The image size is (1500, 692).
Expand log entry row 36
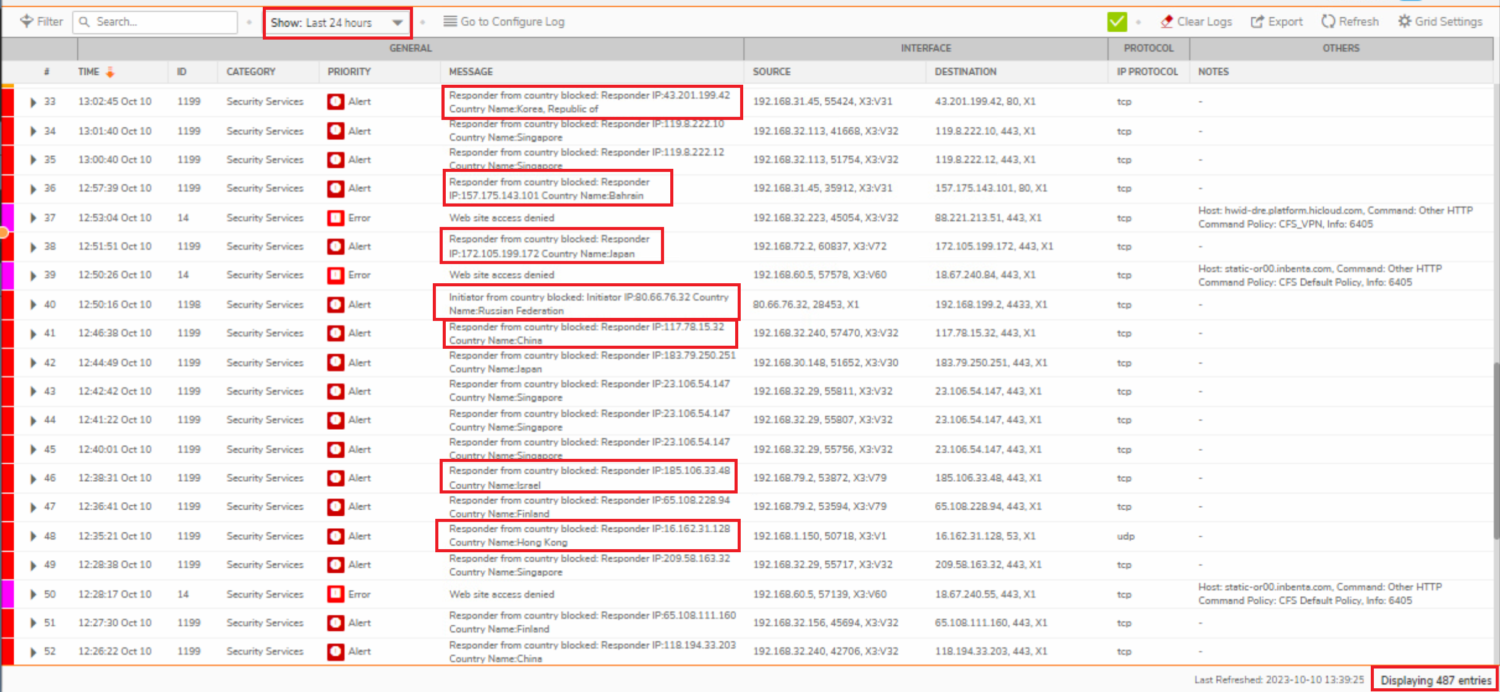pyautogui.click(x=33, y=189)
